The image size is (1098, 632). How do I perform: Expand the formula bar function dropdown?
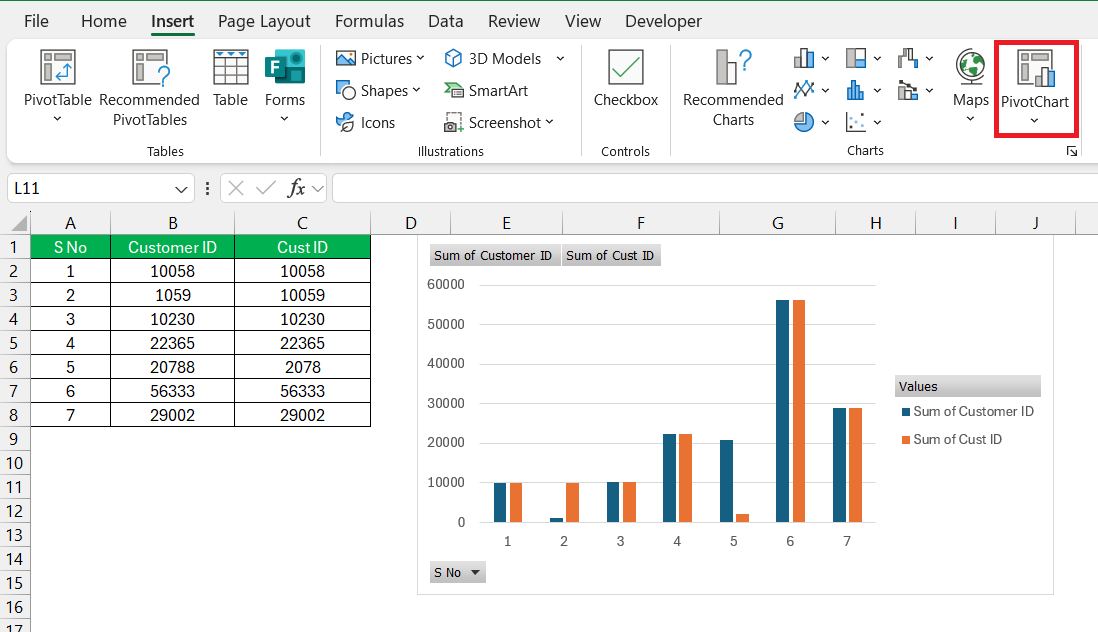pos(318,188)
